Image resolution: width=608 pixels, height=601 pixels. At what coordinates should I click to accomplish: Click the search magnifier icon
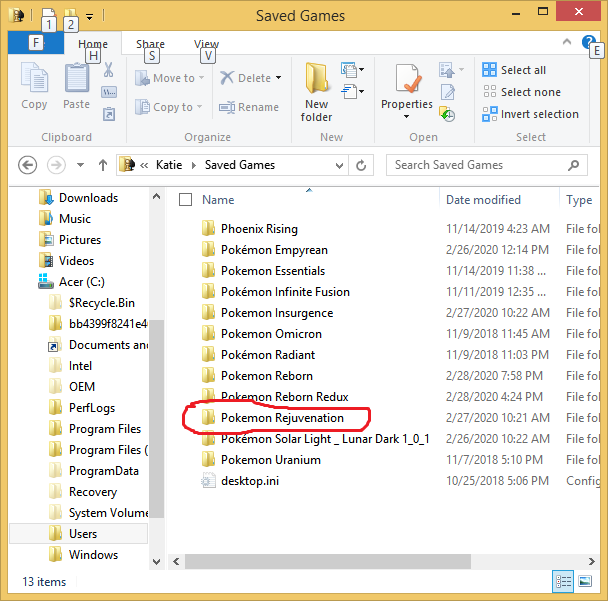[x=573, y=165]
